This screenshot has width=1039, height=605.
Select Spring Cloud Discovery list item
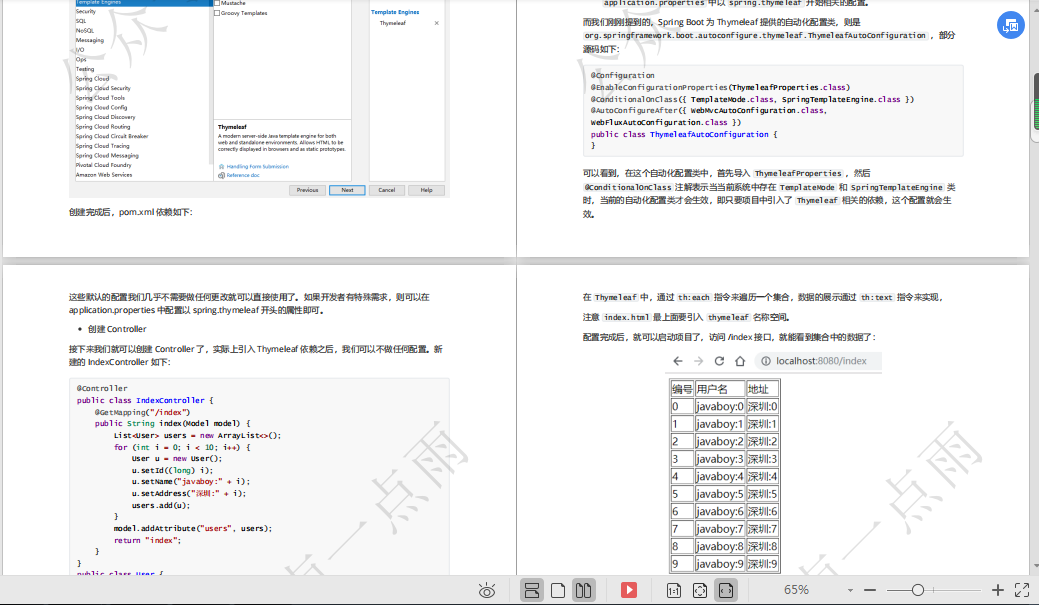105,117
